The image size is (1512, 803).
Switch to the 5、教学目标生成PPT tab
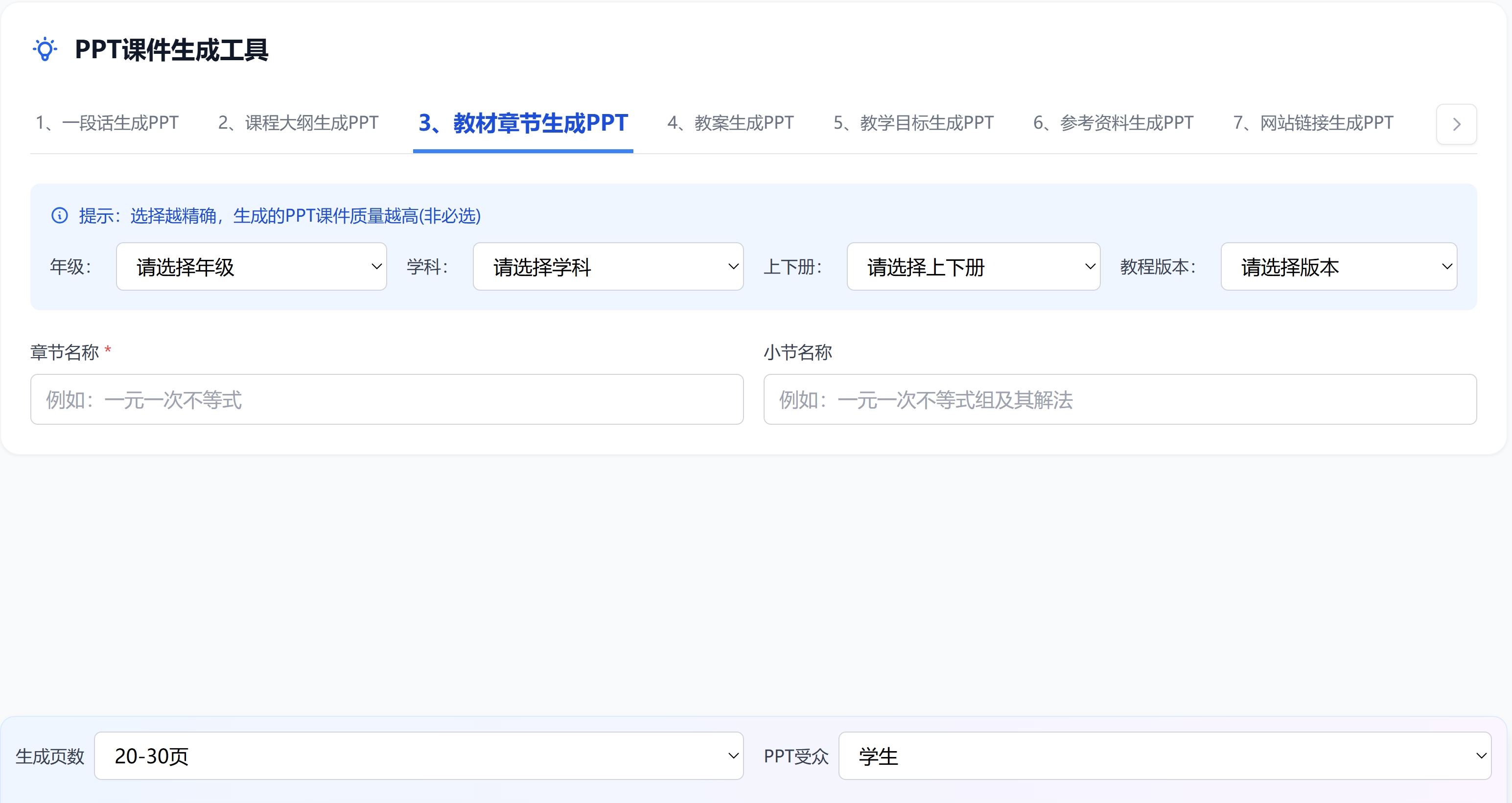click(x=914, y=123)
